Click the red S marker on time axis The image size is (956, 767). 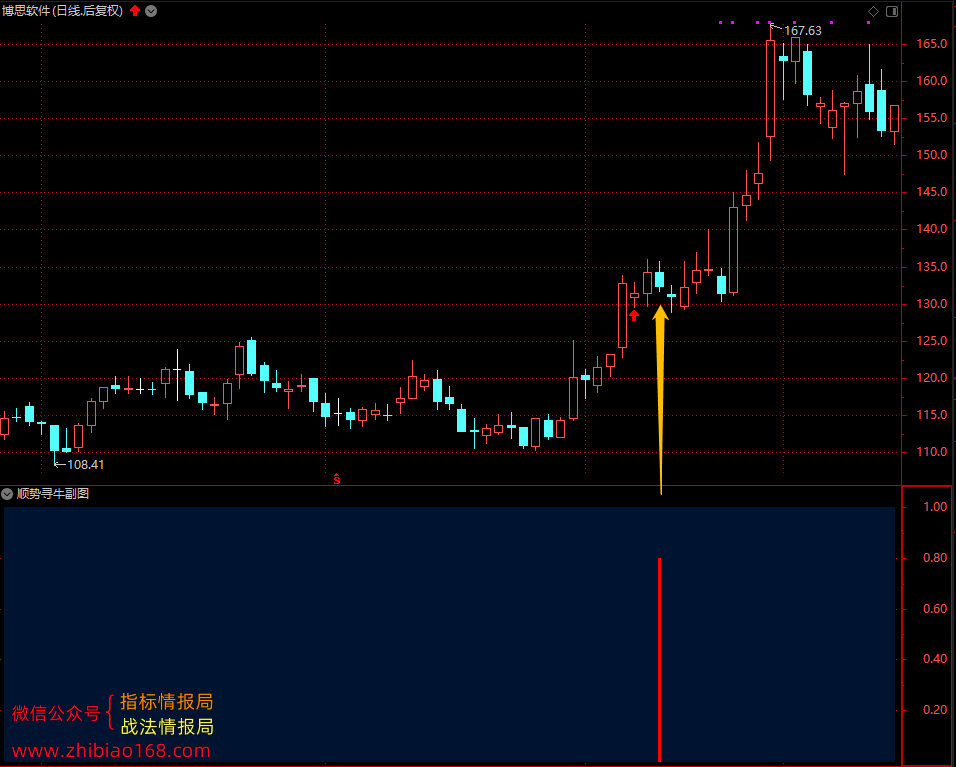(x=337, y=479)
